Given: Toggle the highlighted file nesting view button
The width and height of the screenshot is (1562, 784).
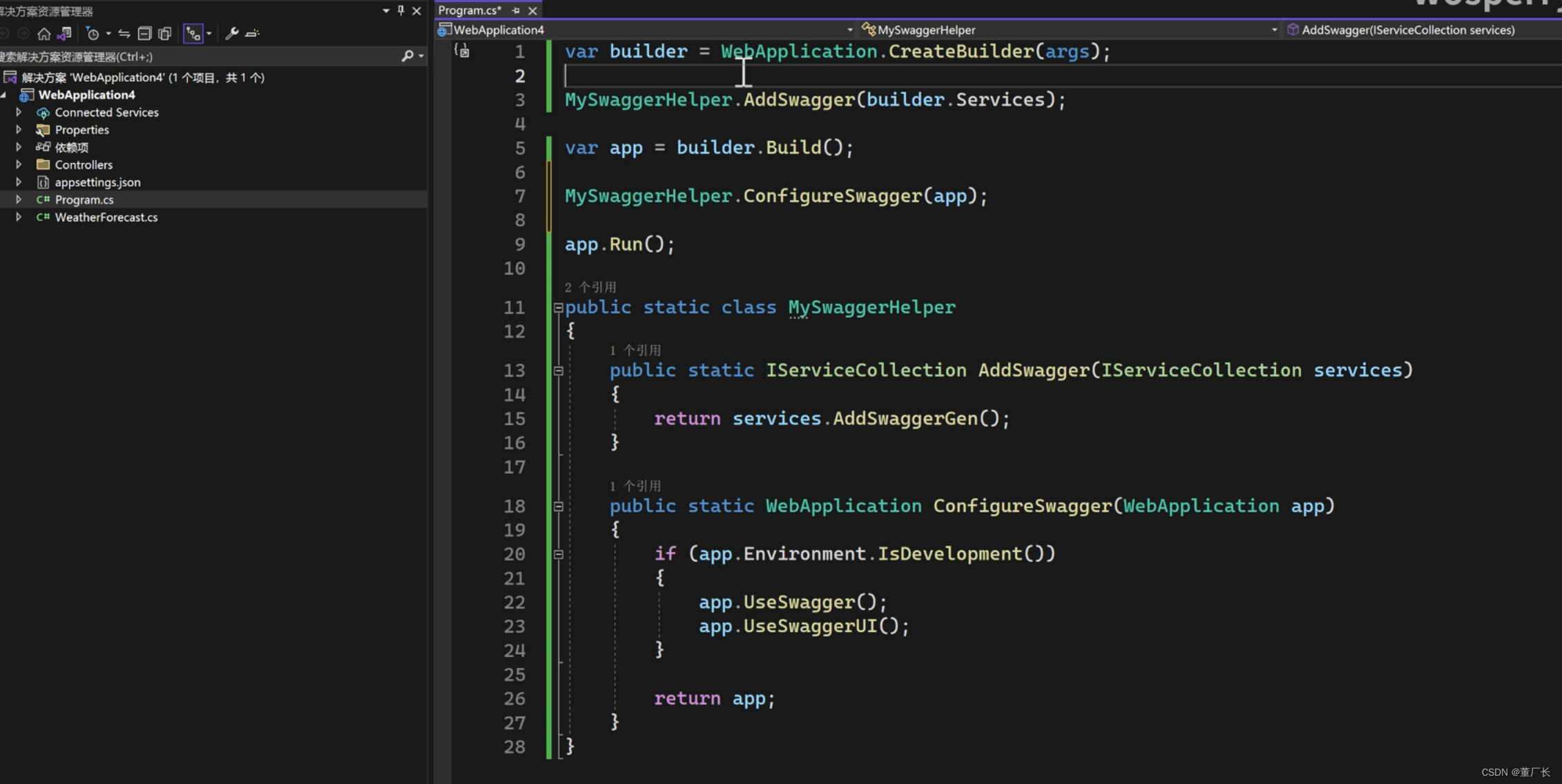Looking at the screenshot, I should (x=193, y=33).
